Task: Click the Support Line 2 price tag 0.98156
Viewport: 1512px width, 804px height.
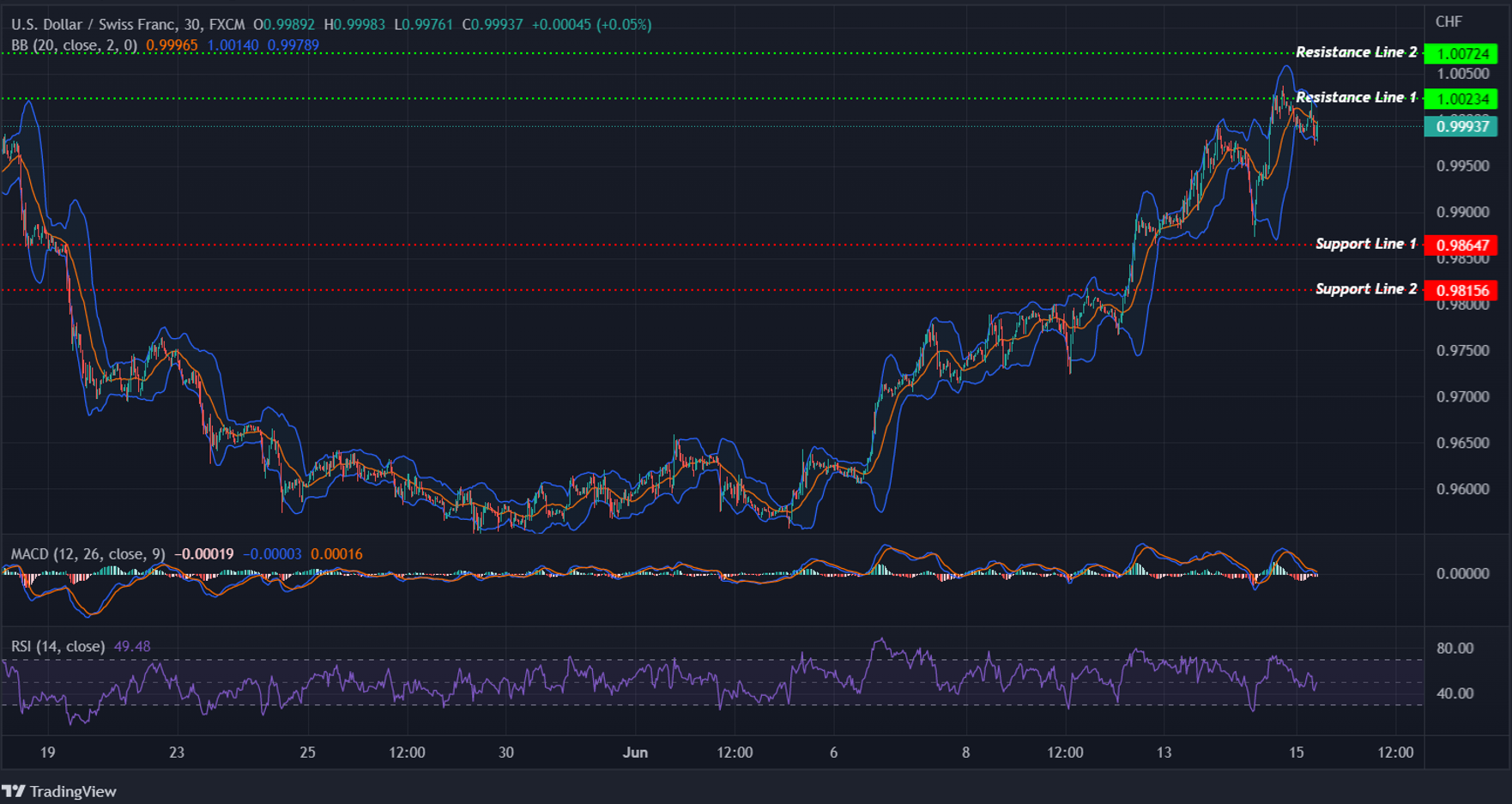Action: pyautogui.click(x=1461, y=289)
